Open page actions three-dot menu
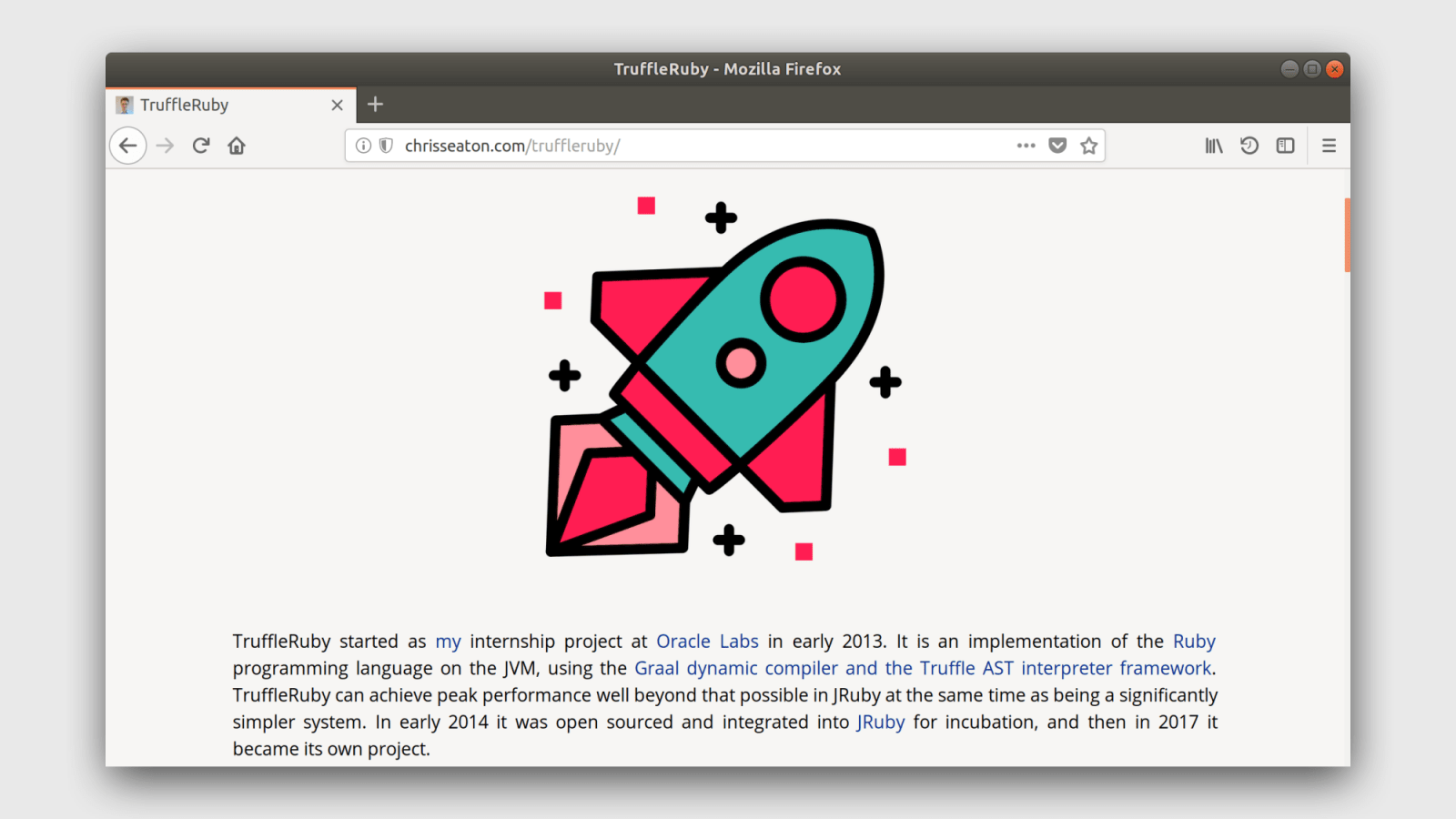 click(x=1026, y=146)
